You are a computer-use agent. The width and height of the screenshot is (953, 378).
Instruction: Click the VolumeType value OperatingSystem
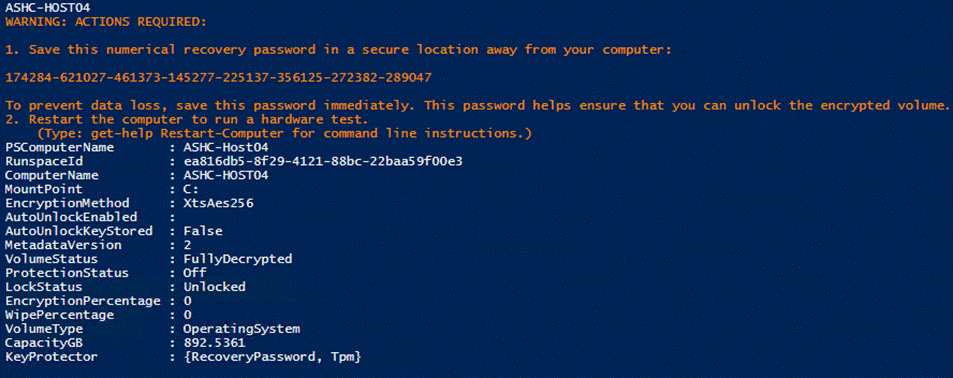pyautogui.click(x=241, y=329)
